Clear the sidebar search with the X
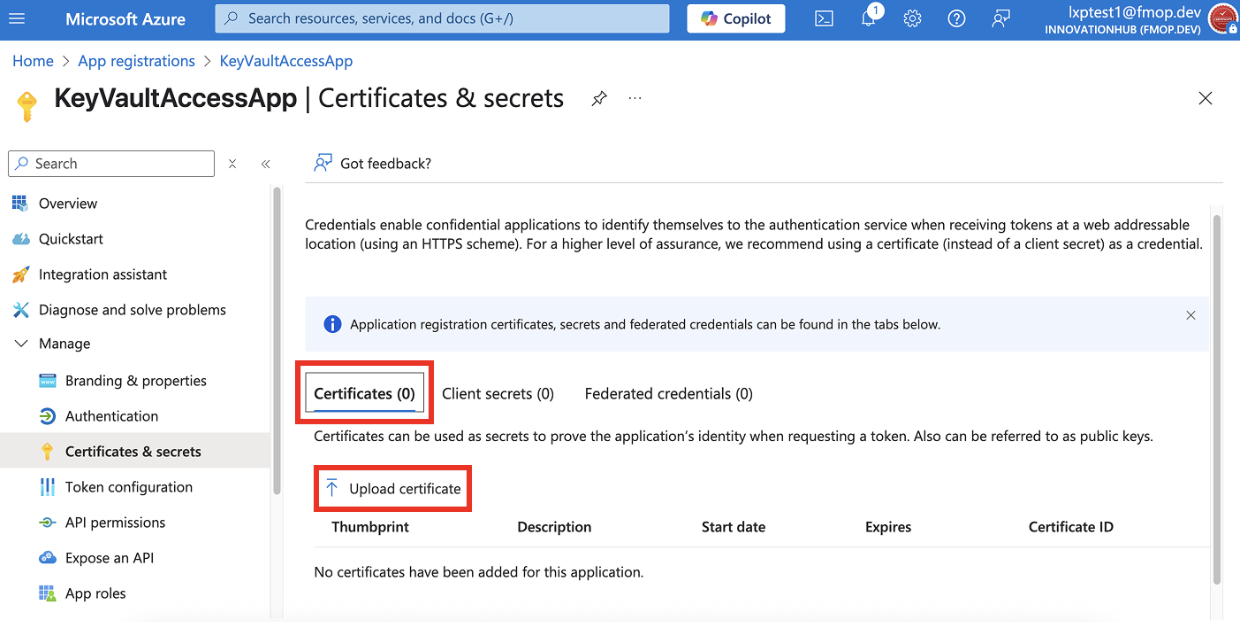 (x=232, y=163)
